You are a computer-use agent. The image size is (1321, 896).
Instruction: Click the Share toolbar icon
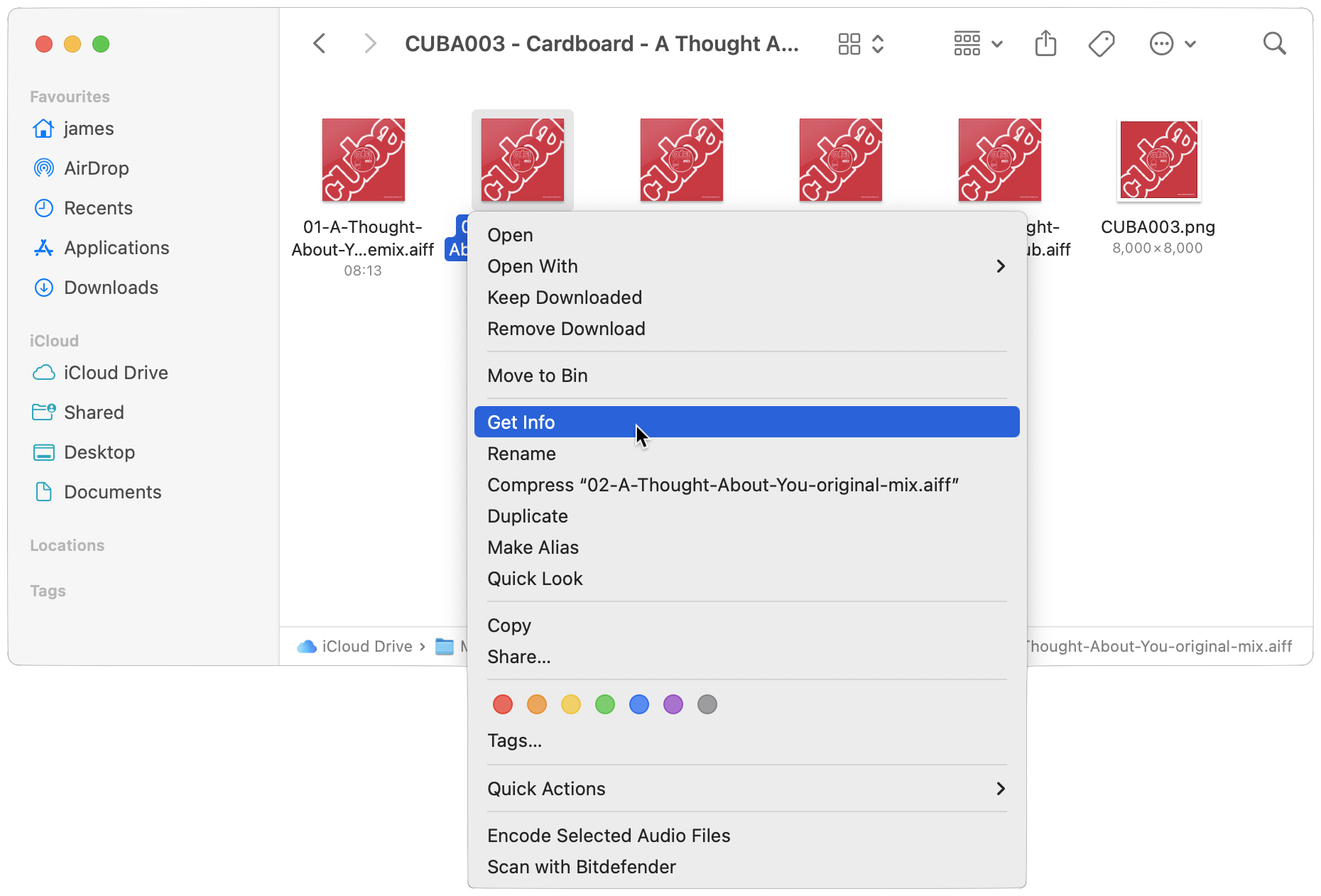(x=1045, y=43)
